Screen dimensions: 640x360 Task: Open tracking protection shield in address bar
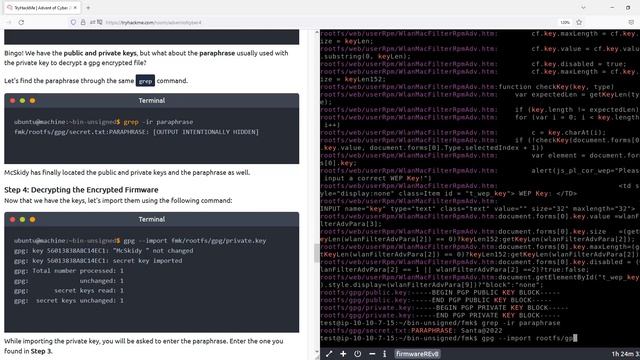pyautogui.click(x=73, y=22)
